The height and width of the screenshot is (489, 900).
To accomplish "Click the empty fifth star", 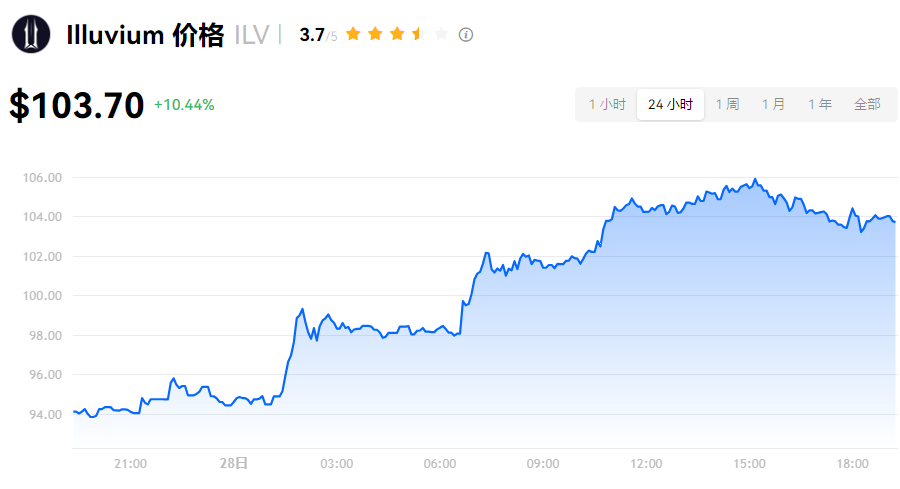I will click(441, 34).
